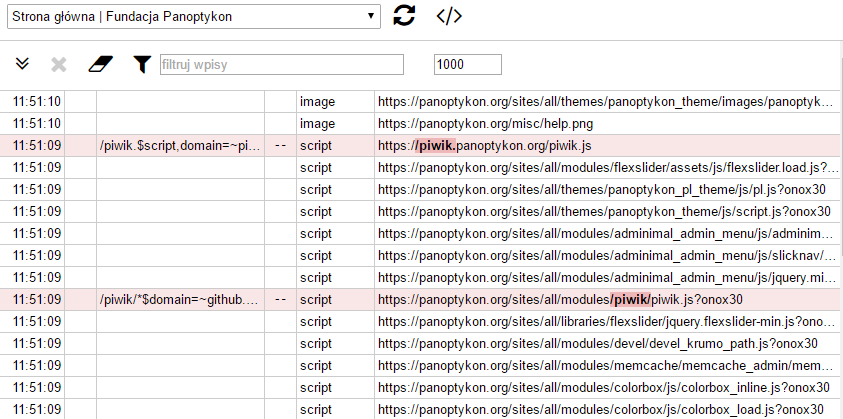This screenshot has width=843, height=419.
Task: Select the jquery.flexslider-min.js URL row
Action: [608, 322]
